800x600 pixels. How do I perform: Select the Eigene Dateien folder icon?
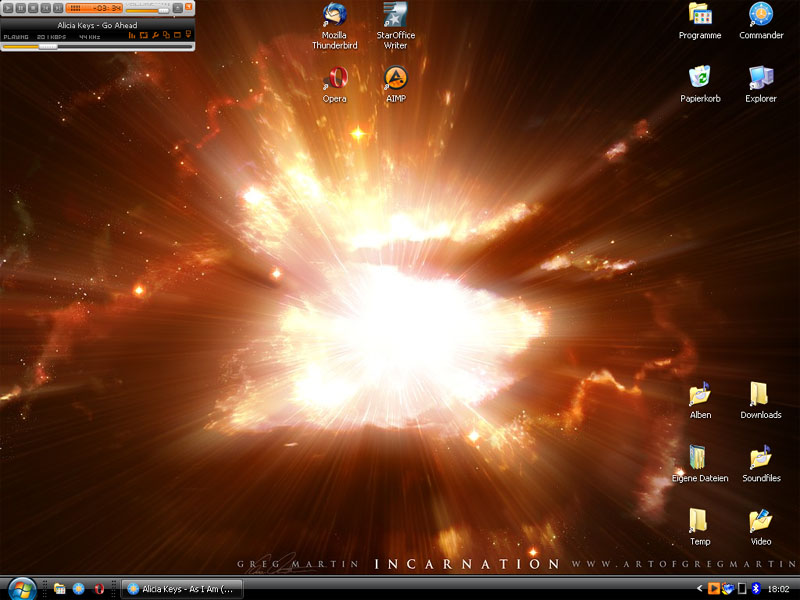tap(700, 464)
